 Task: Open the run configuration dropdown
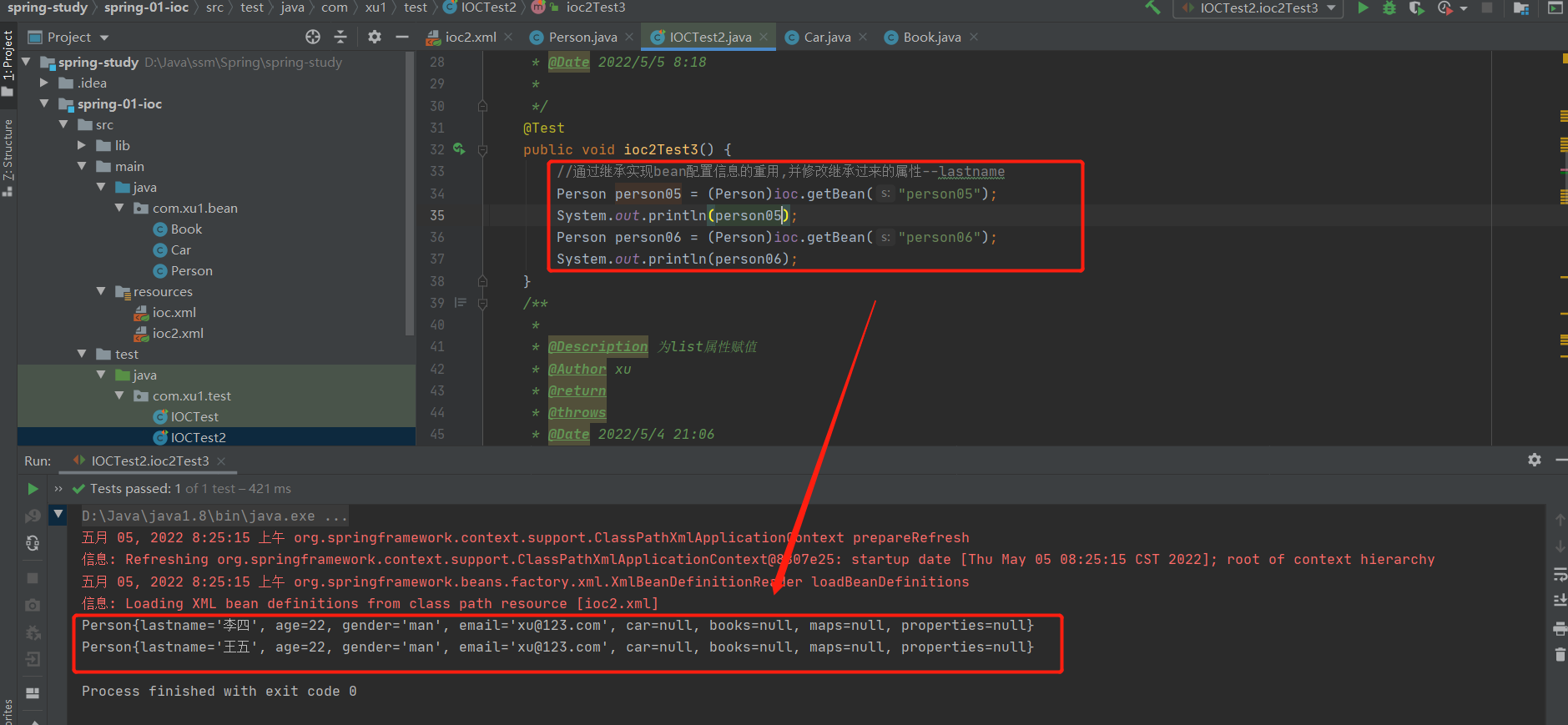click(1260, 8)
